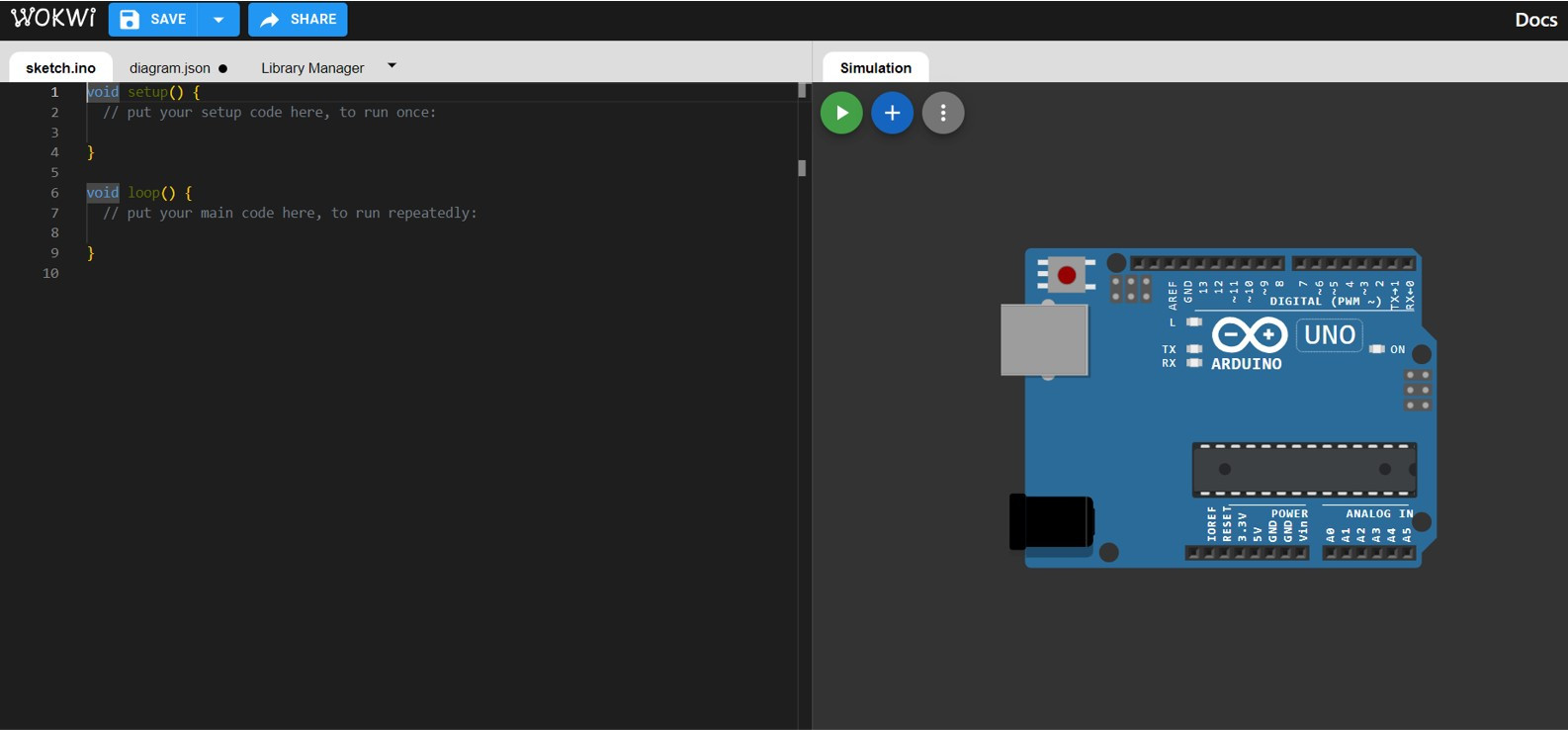Select the sketch.ino tab
This screenshot has height=730, width=1568.
(x=60, y=68)
